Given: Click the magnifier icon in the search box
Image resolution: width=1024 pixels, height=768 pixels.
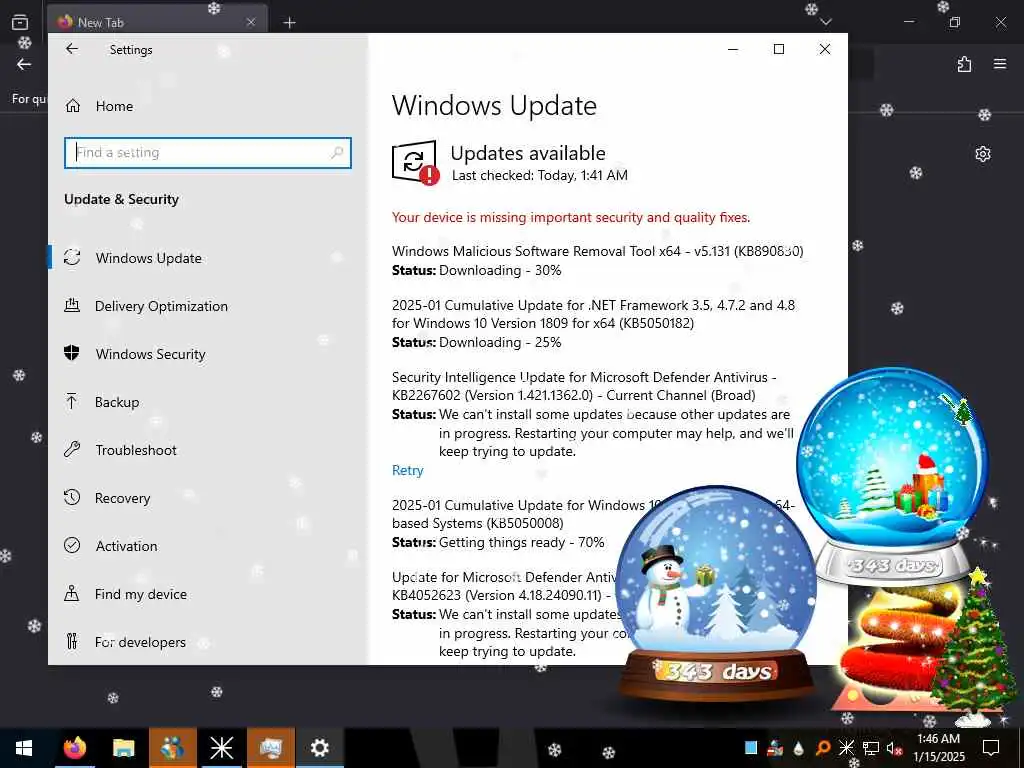Looking at the screenshot, I should point(337,153).
